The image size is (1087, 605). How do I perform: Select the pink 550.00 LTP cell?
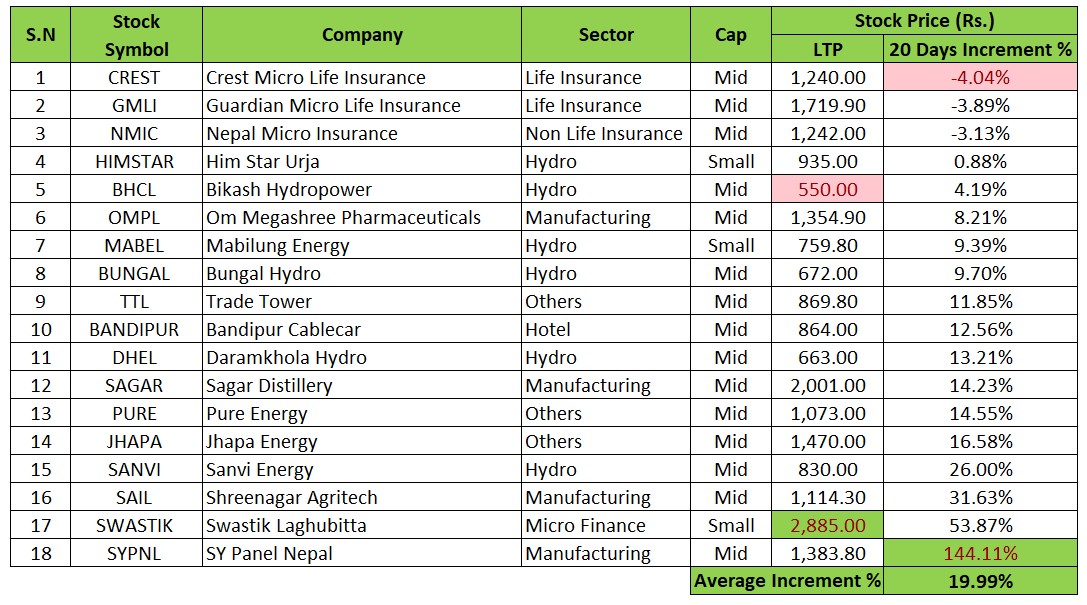click(x=827, y=189)
